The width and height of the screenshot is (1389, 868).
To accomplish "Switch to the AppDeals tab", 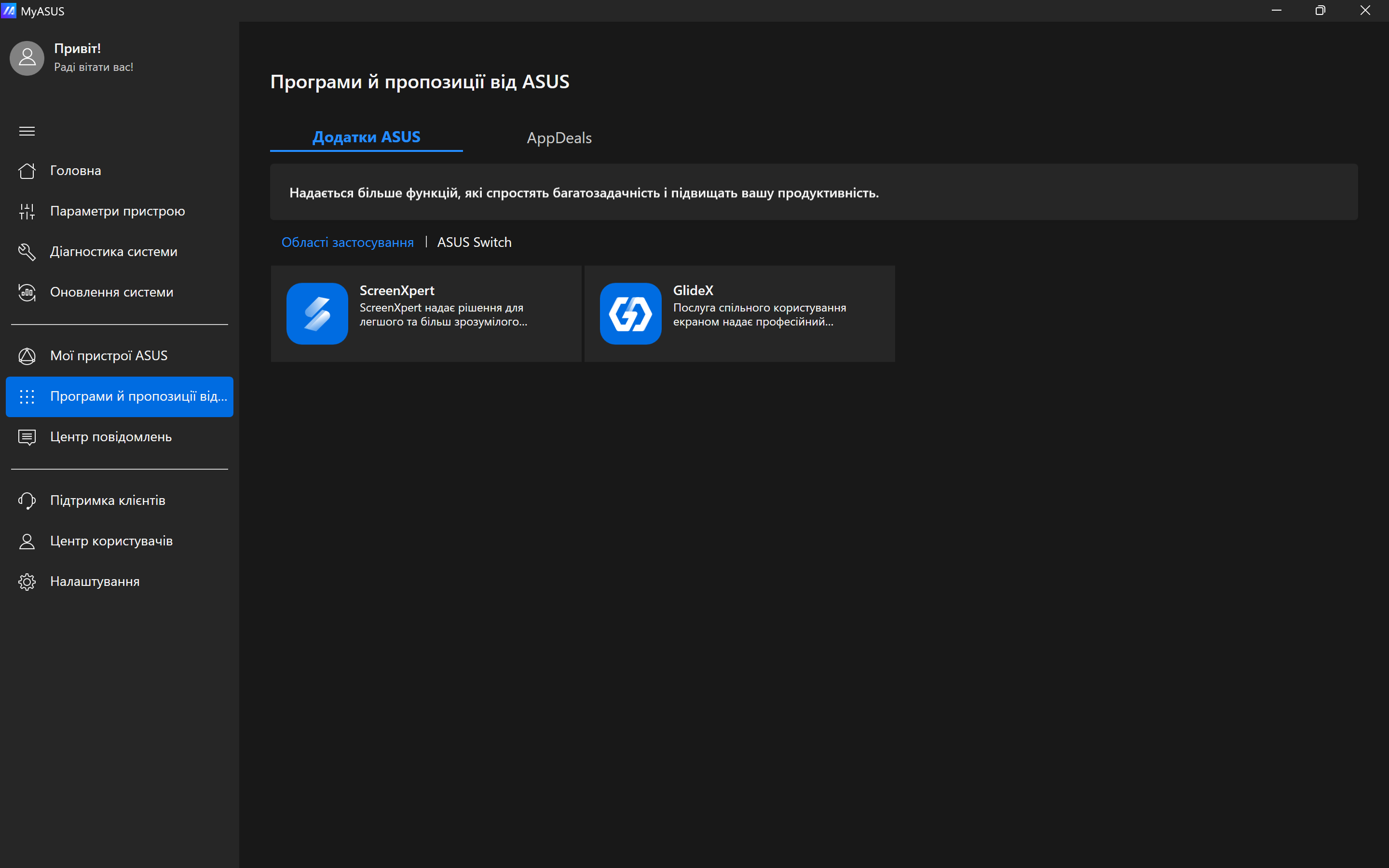I will click(x=559, y=138).
